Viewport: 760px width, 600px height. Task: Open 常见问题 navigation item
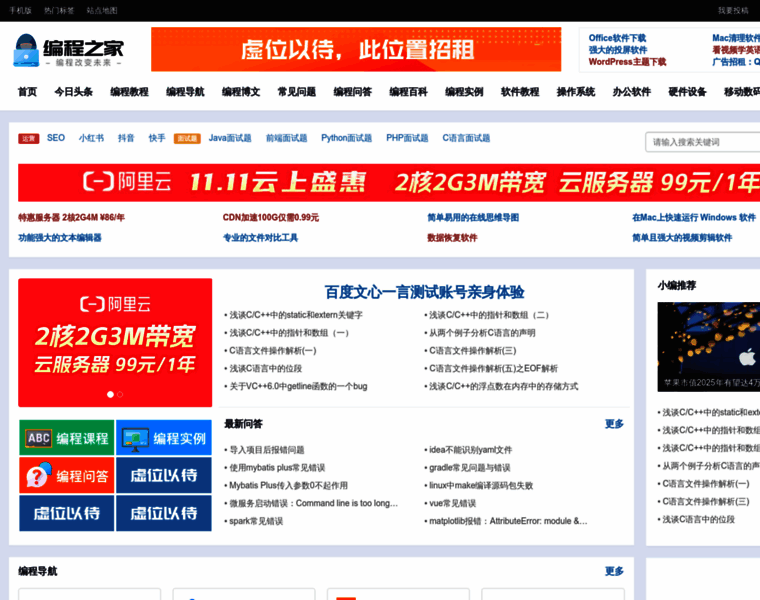tap(297, 92)
